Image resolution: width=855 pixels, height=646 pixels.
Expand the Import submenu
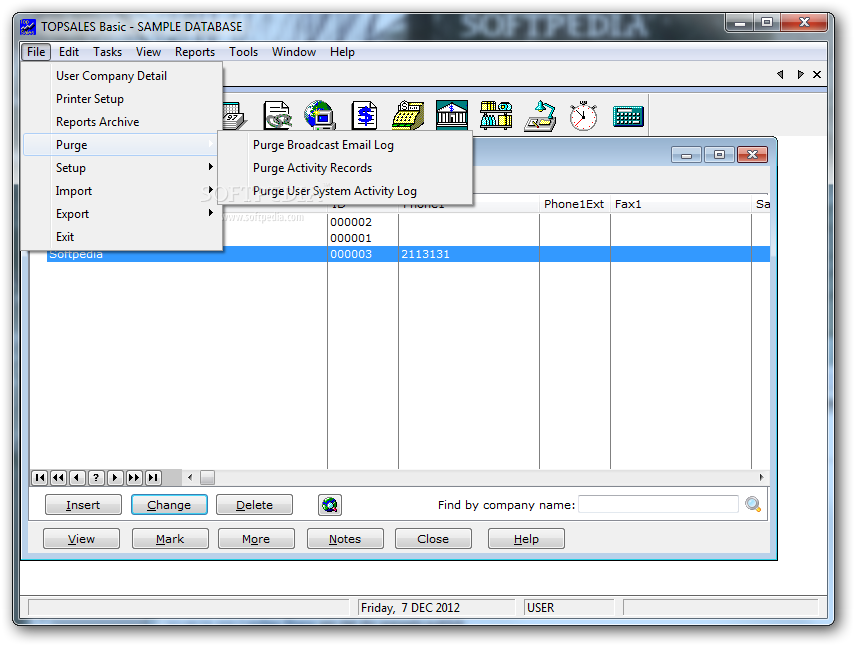click(x=122, y=191)
